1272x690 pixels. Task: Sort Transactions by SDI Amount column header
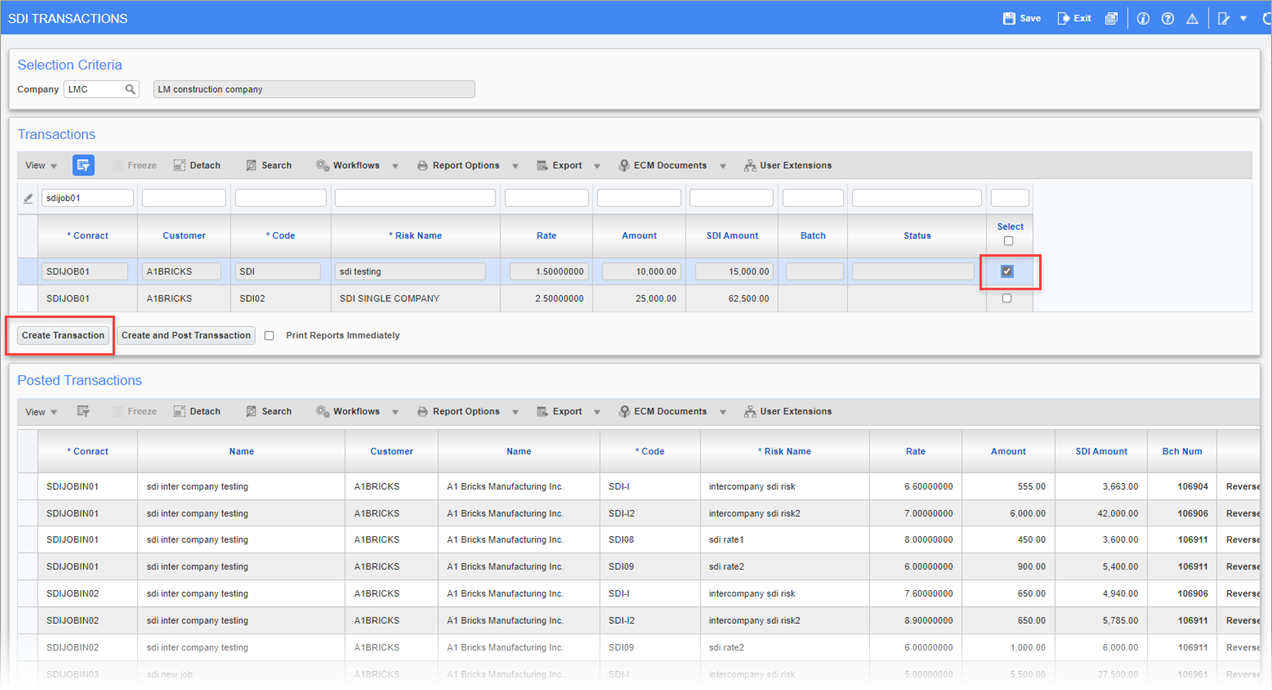pyautogui.click(x=731, y=236)
